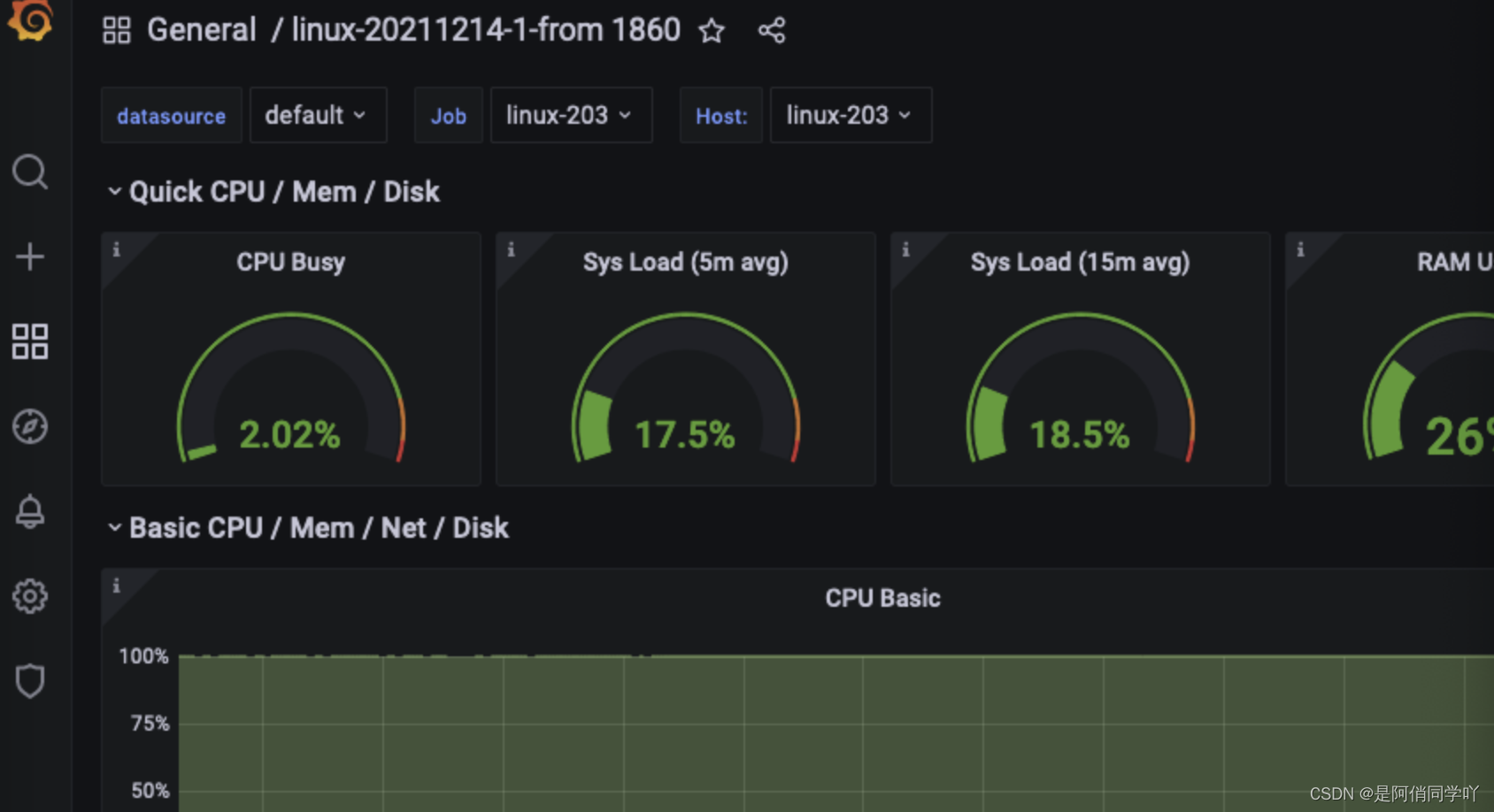Viewport: 1494px width, 812px height.
Task: Open the Grafana home logo
Action: tap(32, 19)
